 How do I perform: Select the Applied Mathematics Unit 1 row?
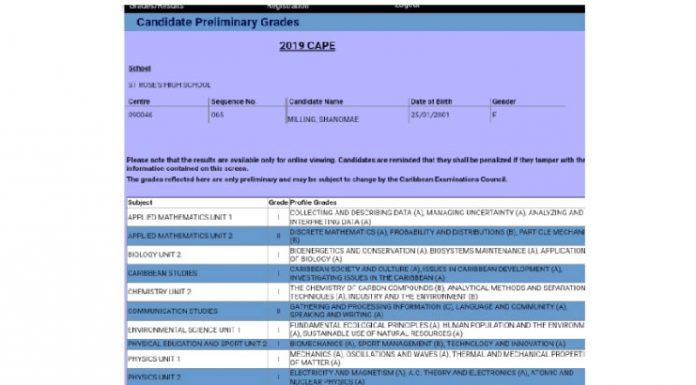(355, 217)
